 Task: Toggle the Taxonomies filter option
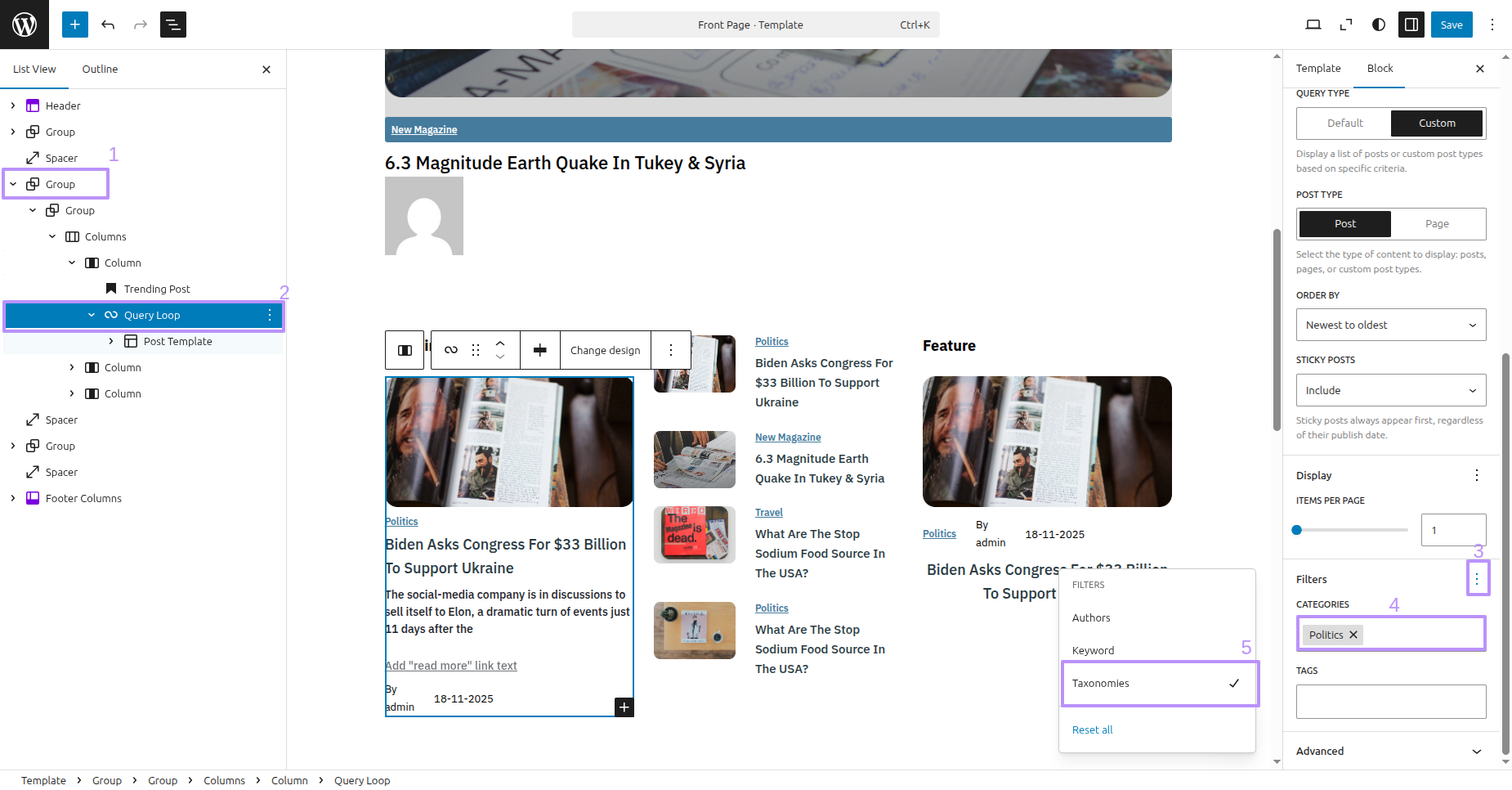(1159, 684)
